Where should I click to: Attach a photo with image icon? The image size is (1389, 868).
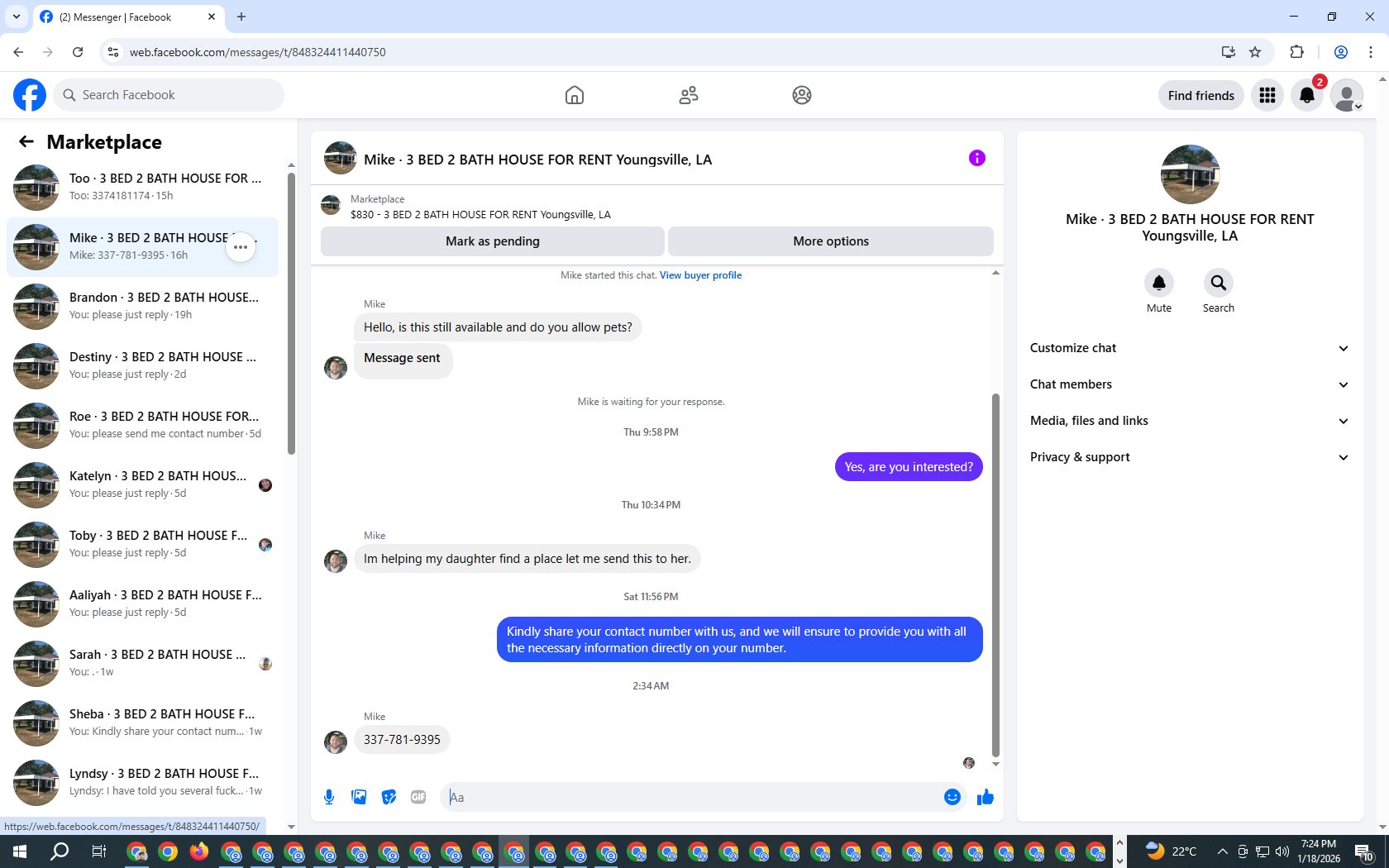[x=359, y=797]
